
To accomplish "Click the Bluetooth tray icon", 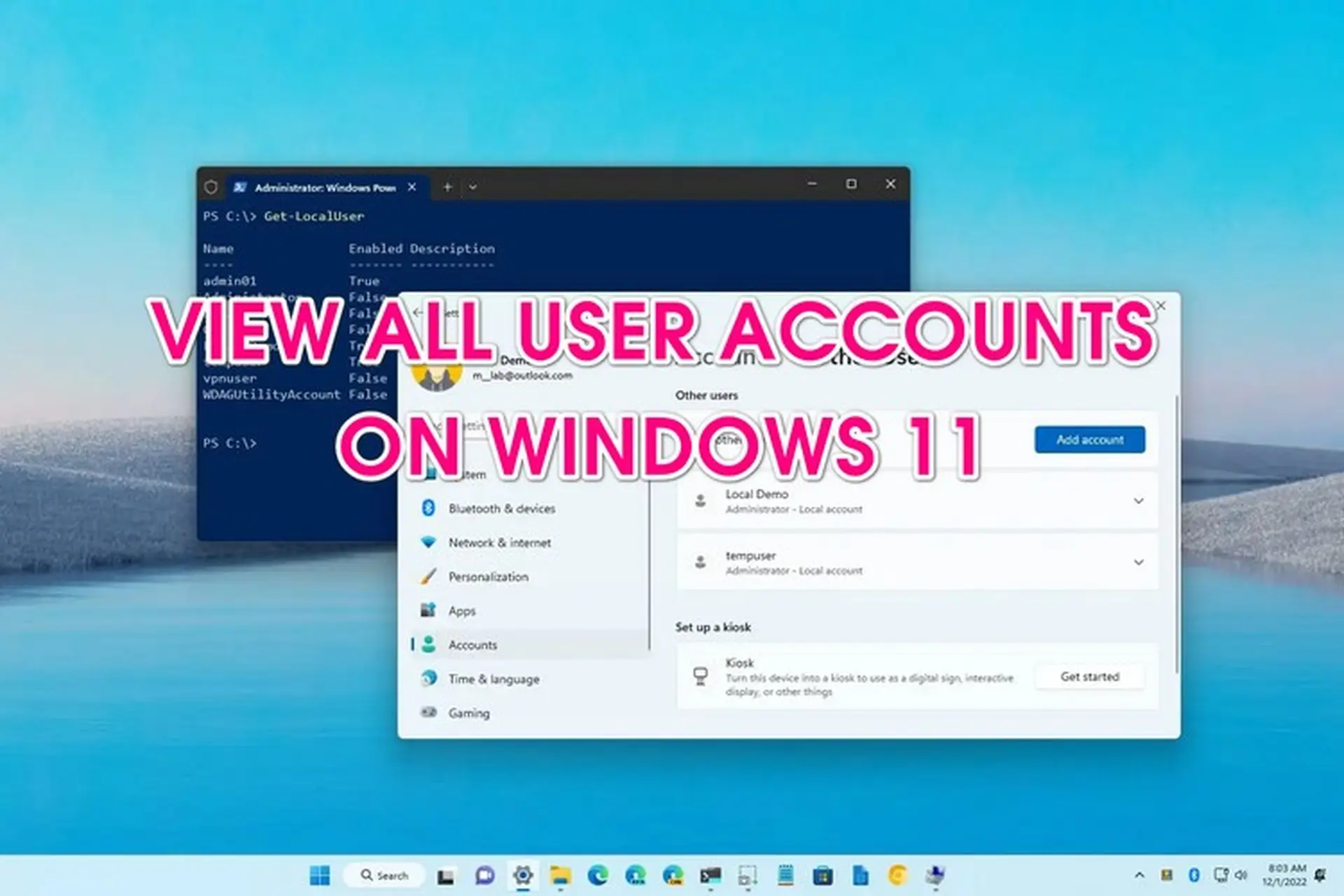I will (x=1194, y=875).
